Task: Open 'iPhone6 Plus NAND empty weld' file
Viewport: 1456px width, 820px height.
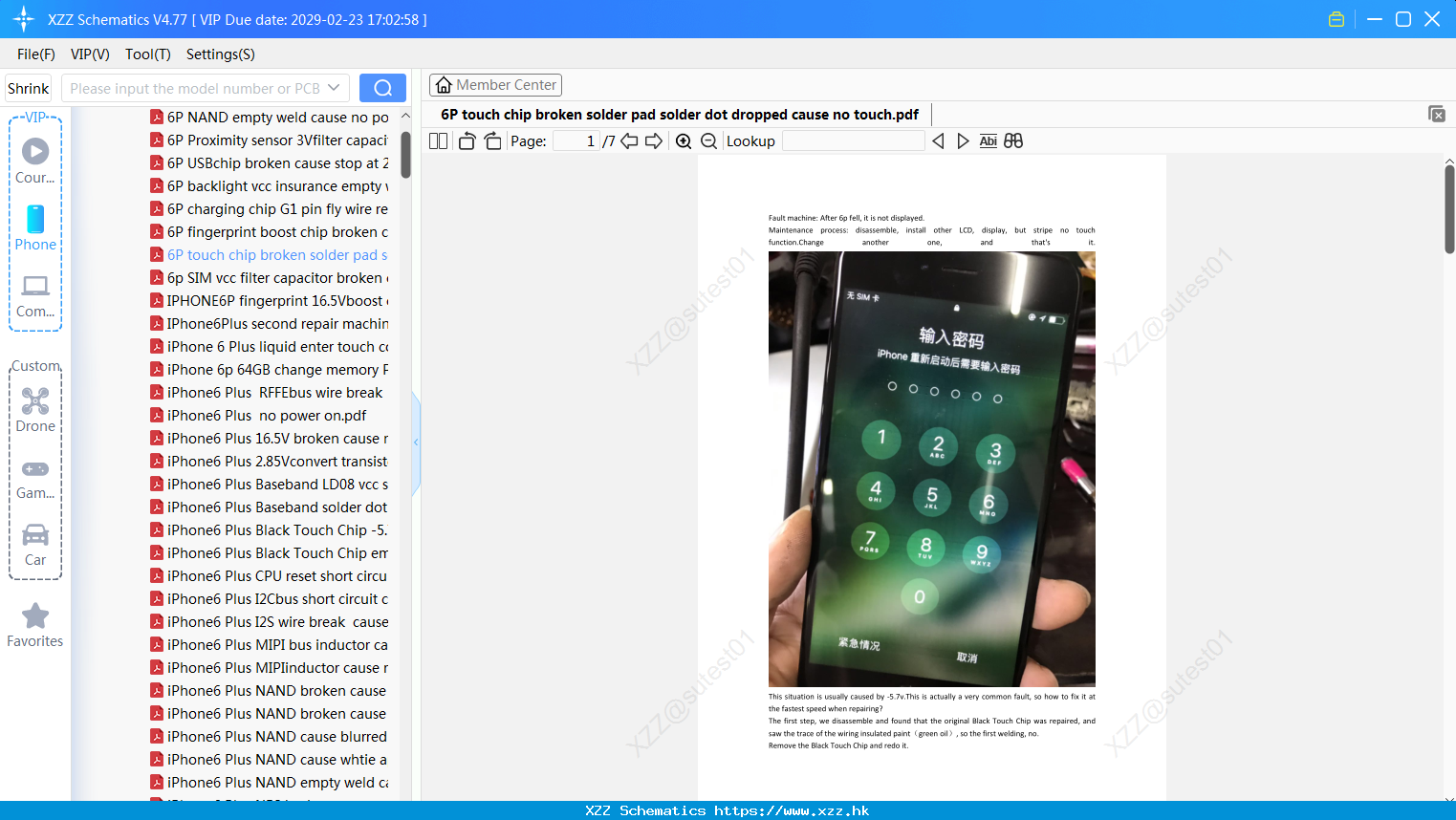Action: [x=270, y=783]
